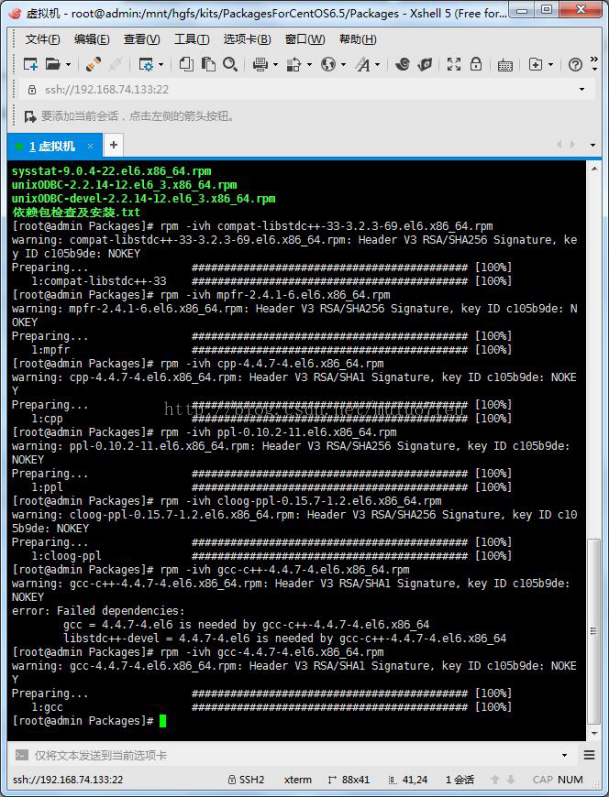
Task: Expand the address bar history dropdown
Action: tap(582, 89)
